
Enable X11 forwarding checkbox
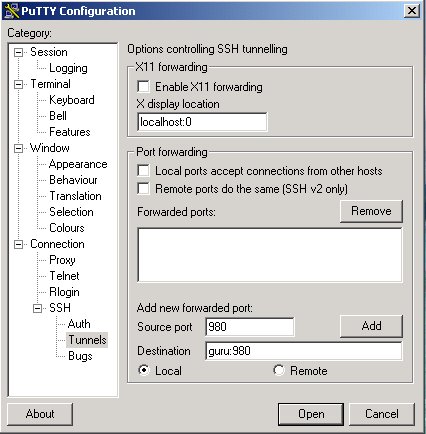tap(143, 87)
